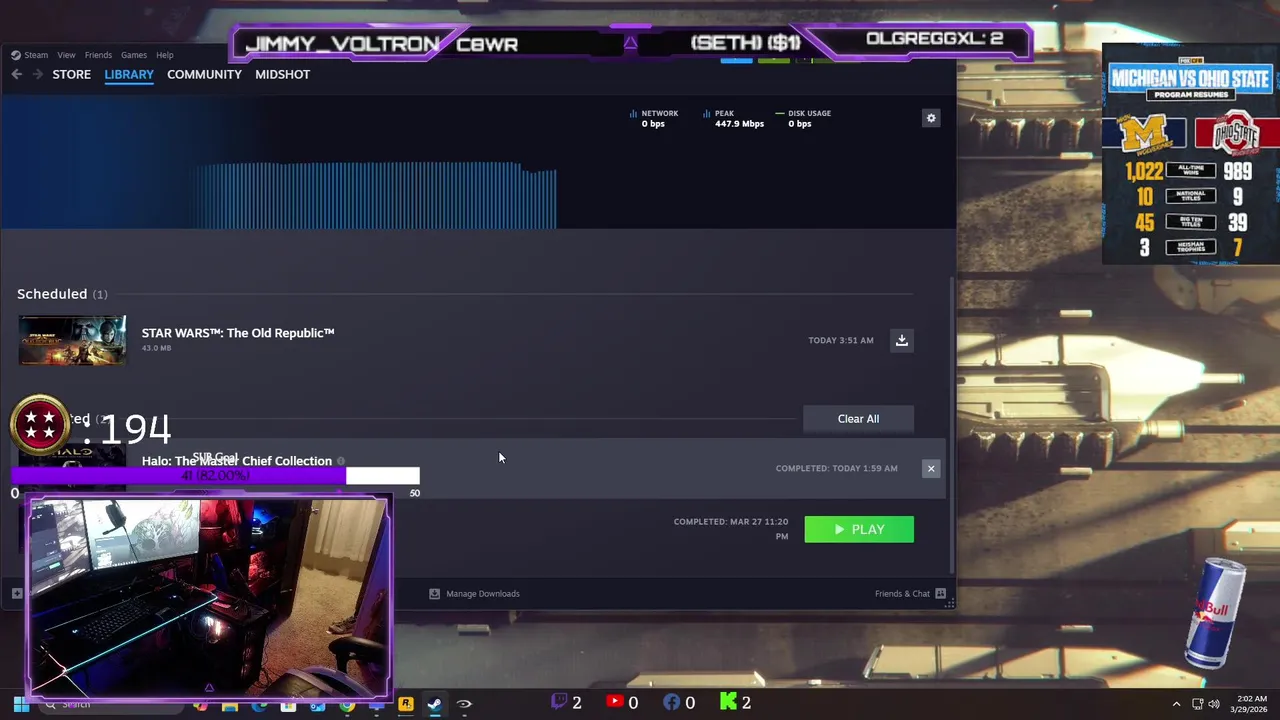The height and width of the screenshot is (720, 1280).
Task: Open Halo: The Master Chief Collection title
Action: pyautogui.click(x=237, y=461)
